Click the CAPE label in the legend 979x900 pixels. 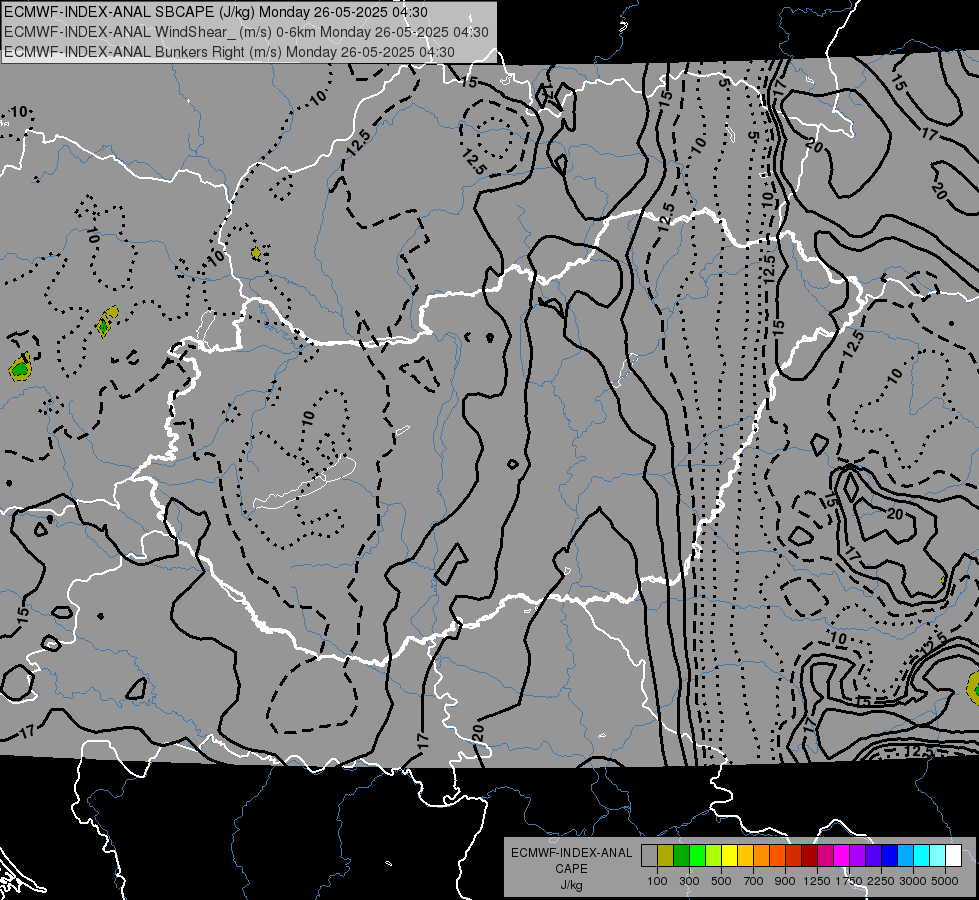click(x=571, y=869)
